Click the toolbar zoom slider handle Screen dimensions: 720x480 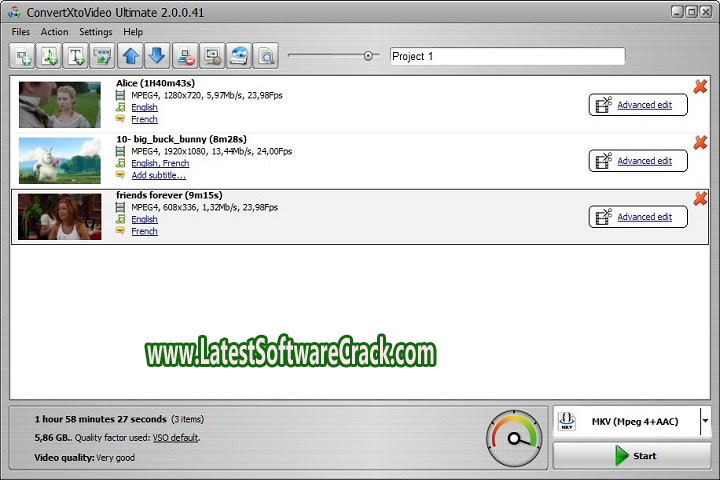(369, 56)
